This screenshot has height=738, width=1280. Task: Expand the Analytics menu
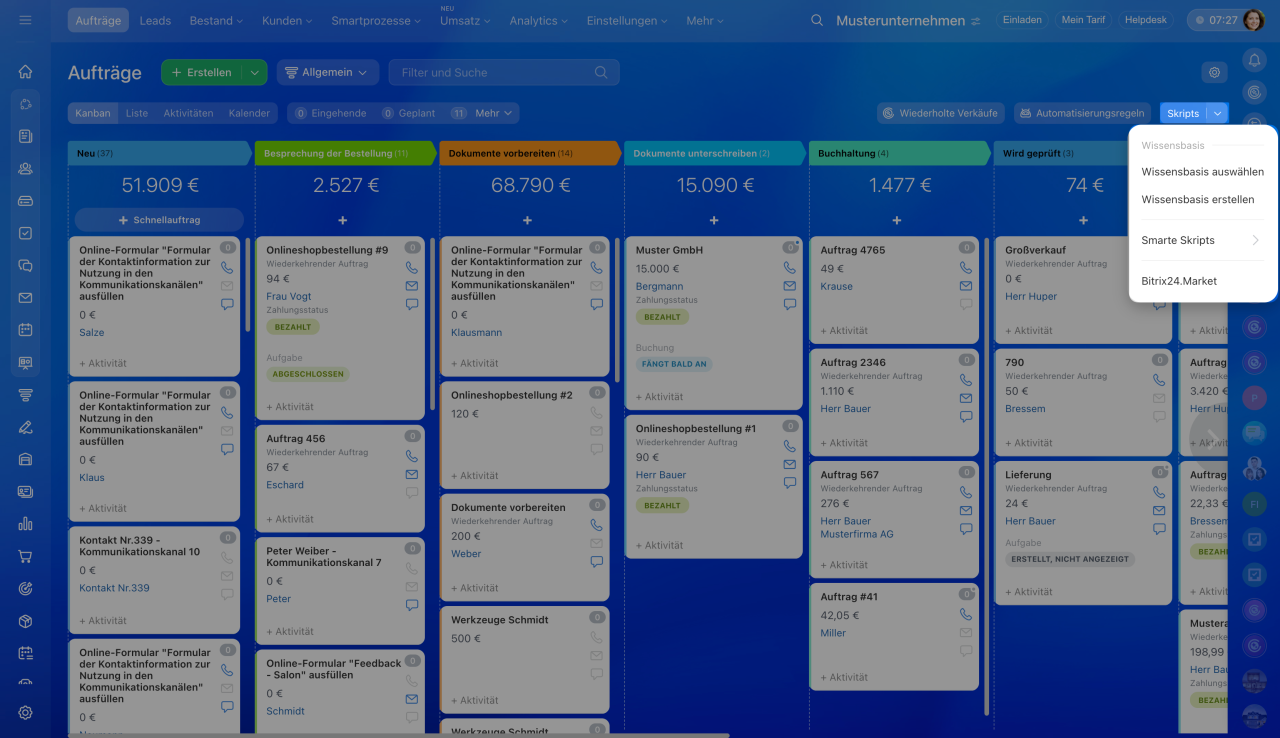tap(539, 20)
